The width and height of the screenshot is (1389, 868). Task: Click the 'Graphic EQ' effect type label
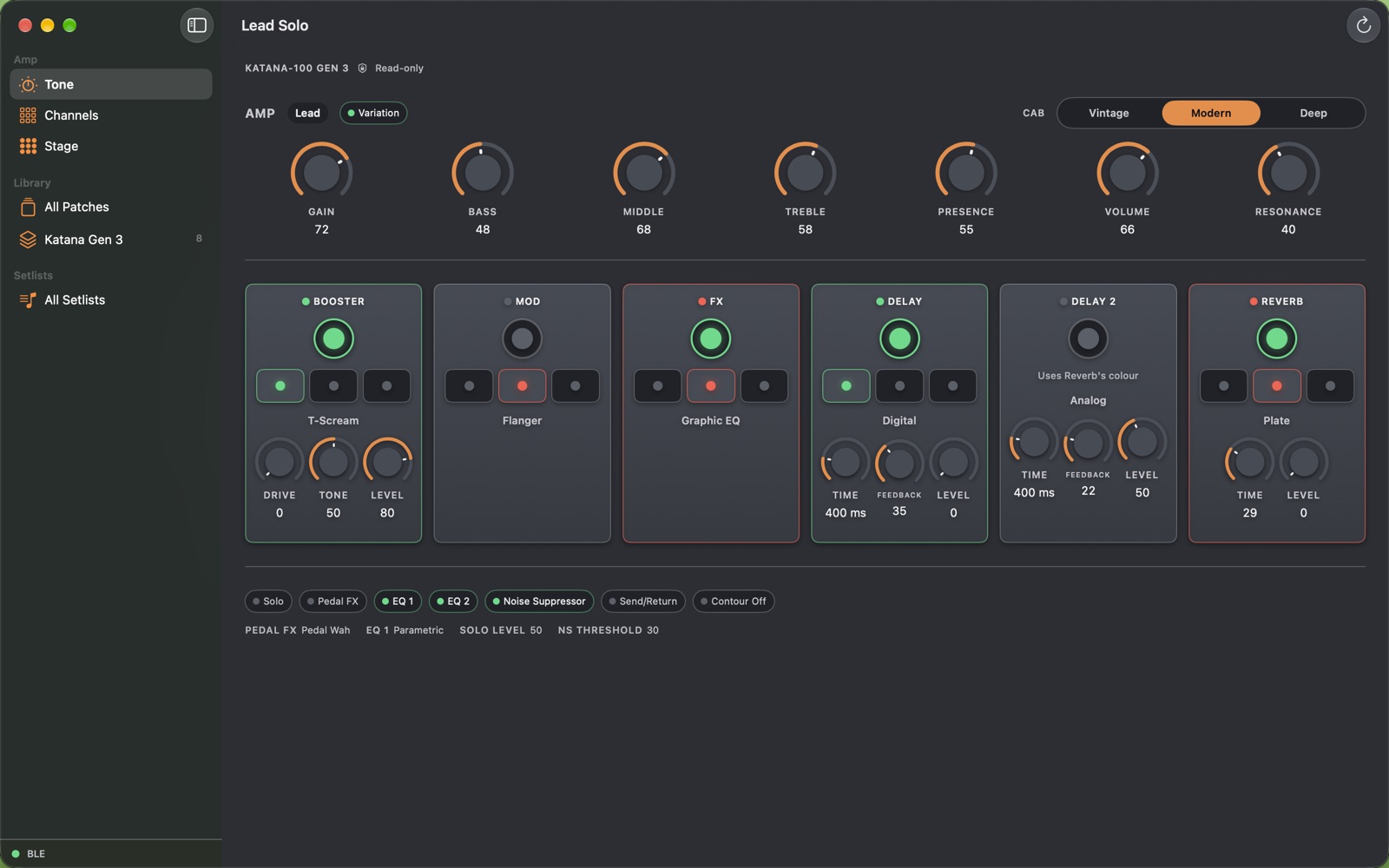pos(711,421)
